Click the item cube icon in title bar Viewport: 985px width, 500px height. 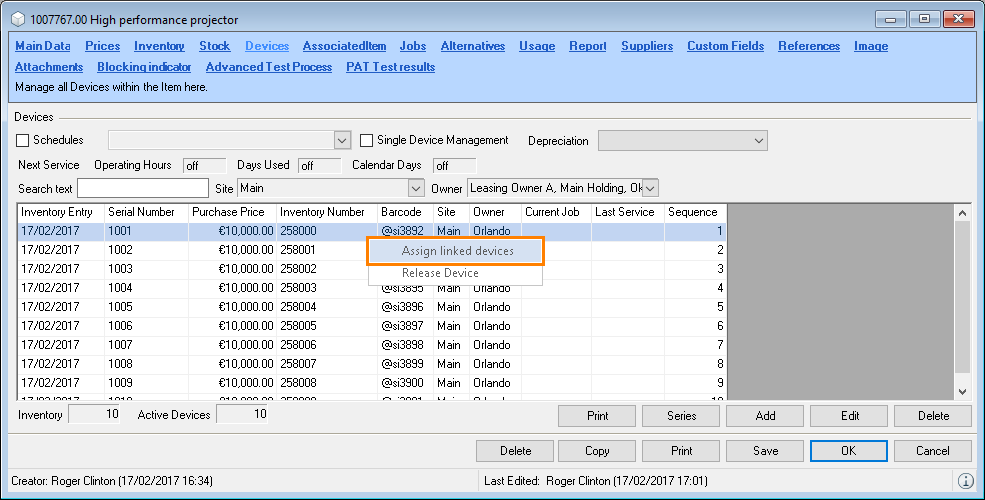[17, 20]
